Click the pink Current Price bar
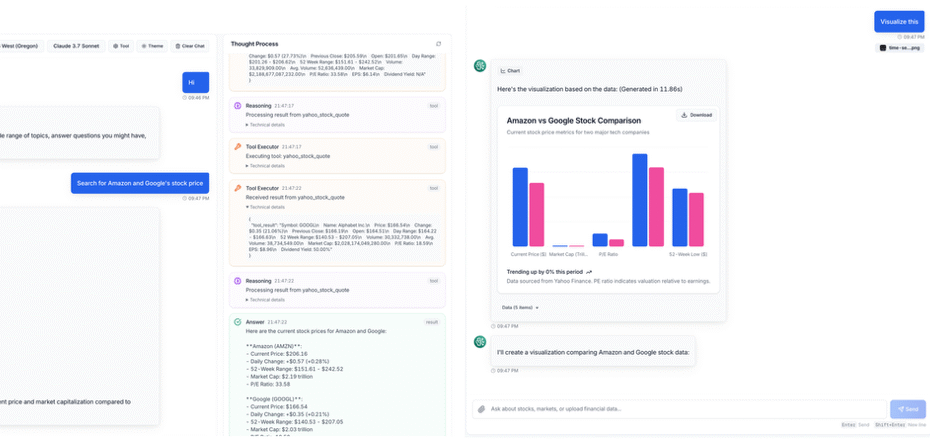Screen dimensions: 930x446 537,215
